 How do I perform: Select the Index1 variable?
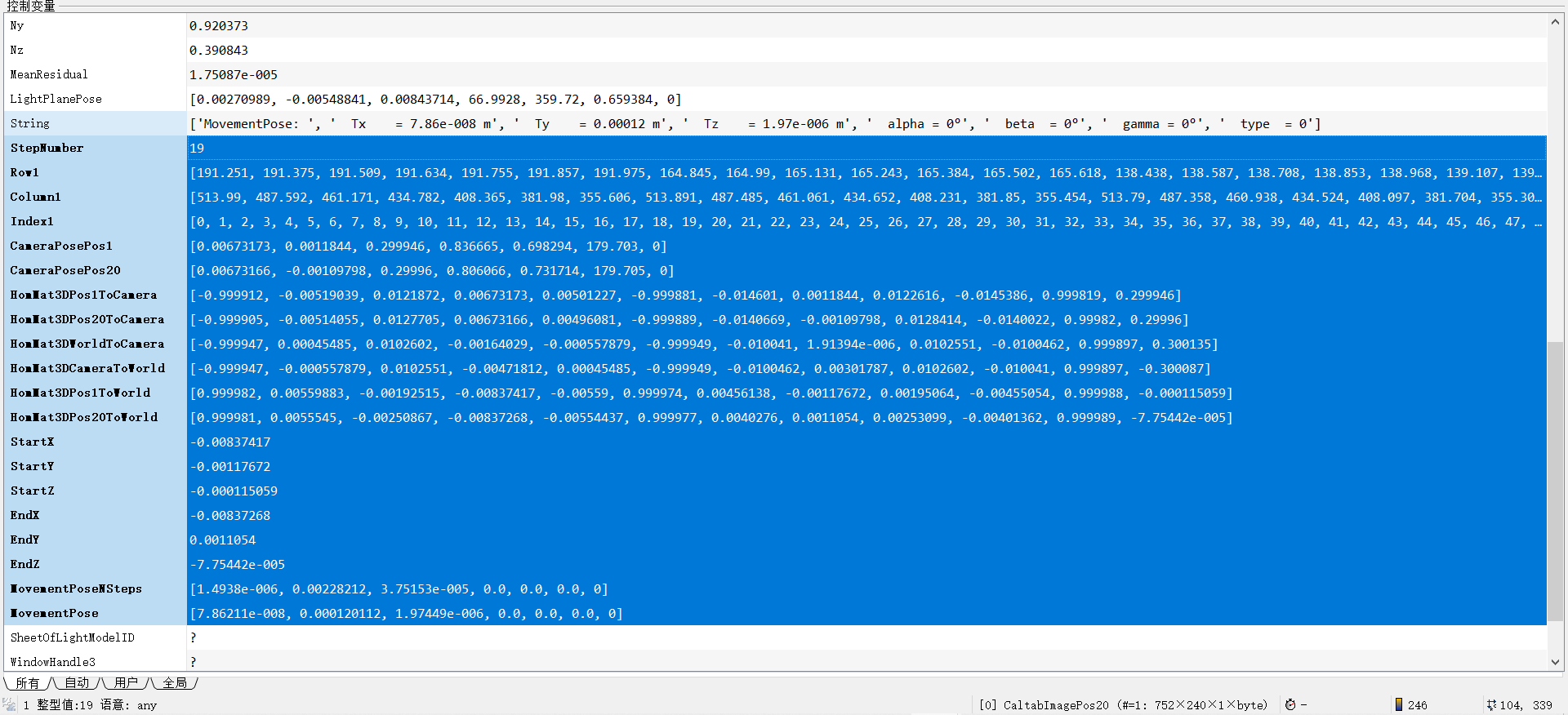click(32, 221)
